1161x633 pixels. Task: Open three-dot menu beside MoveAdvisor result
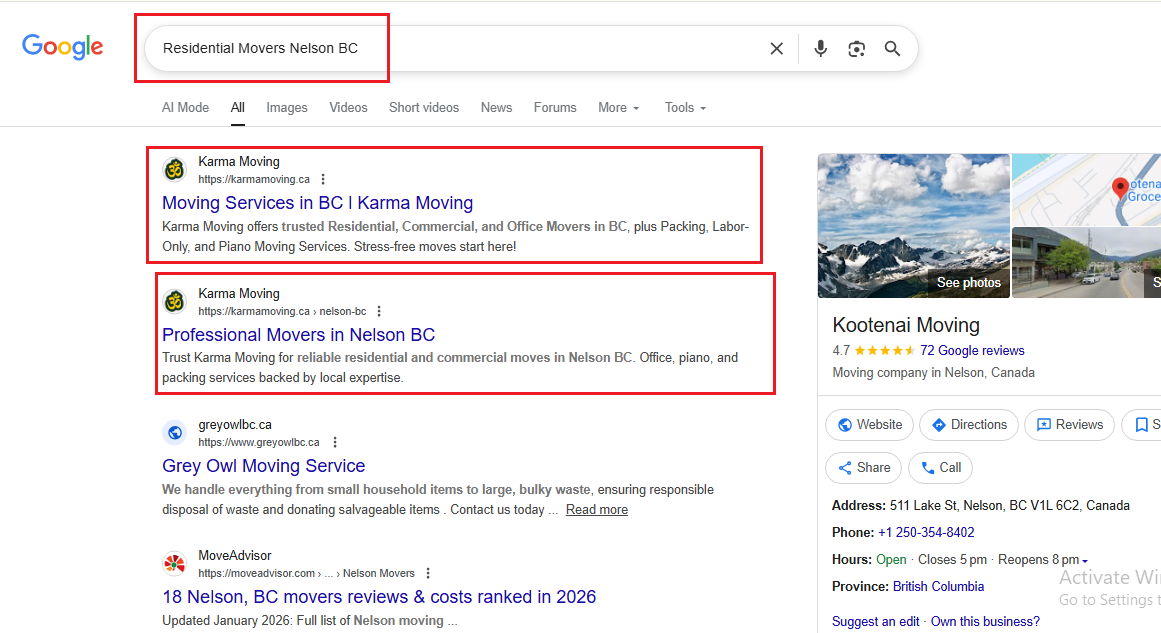[428, 574]
